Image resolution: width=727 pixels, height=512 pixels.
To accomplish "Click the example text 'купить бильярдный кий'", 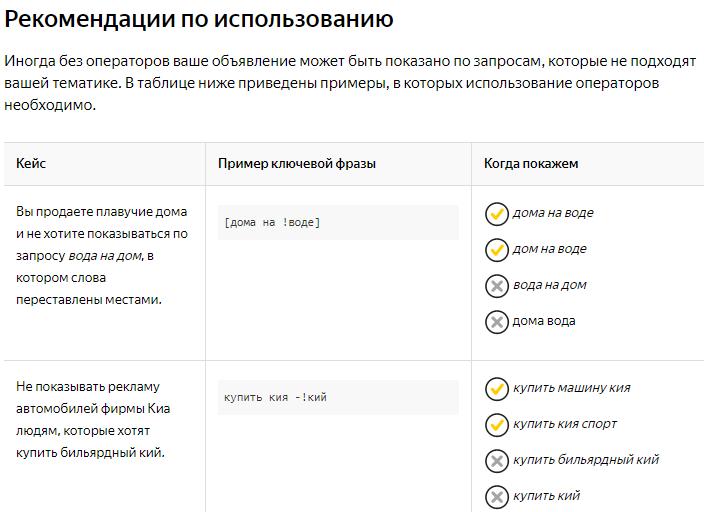I will 586,460.
